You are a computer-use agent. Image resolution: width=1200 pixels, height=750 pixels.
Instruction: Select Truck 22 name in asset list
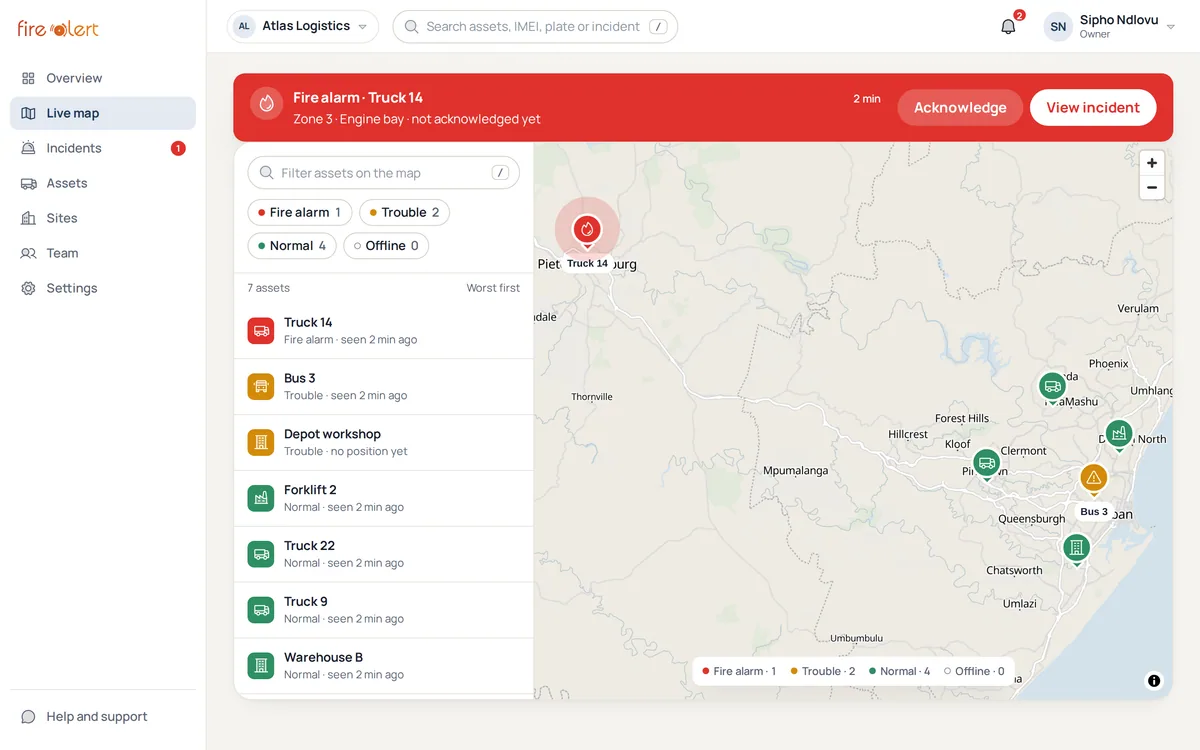(309, 546)
